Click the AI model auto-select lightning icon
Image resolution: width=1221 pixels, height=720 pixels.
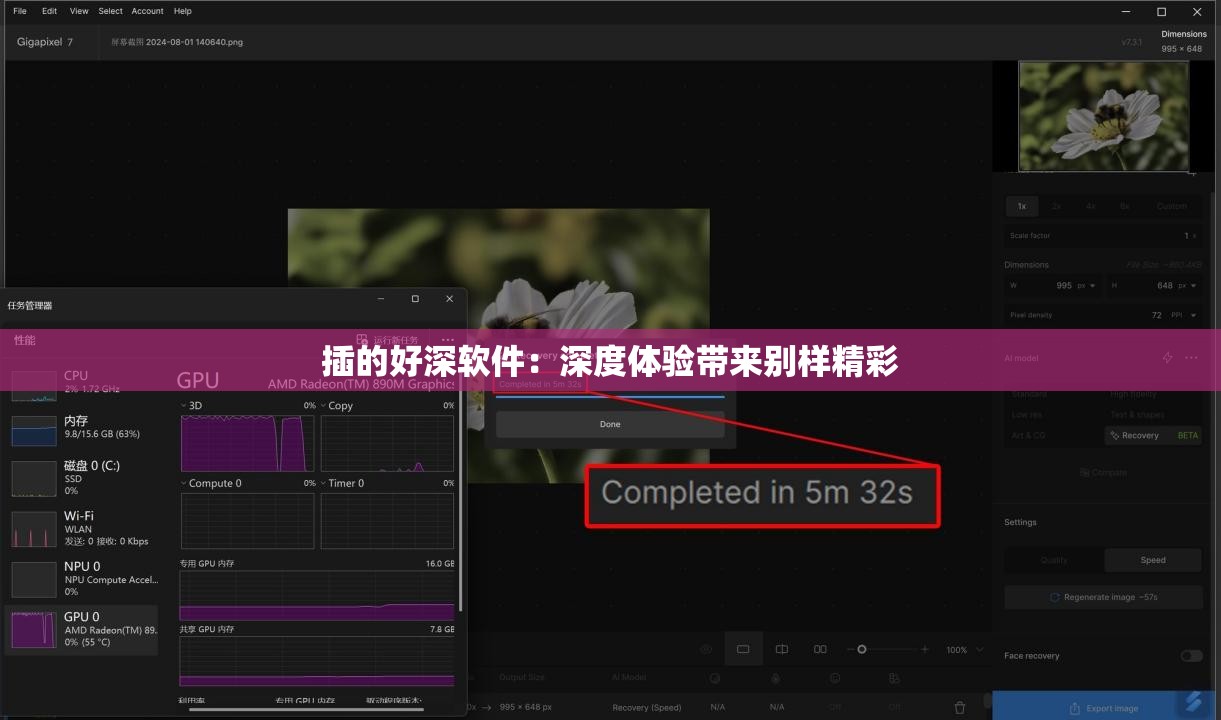pyautogui.click(x=1166, y=357)
